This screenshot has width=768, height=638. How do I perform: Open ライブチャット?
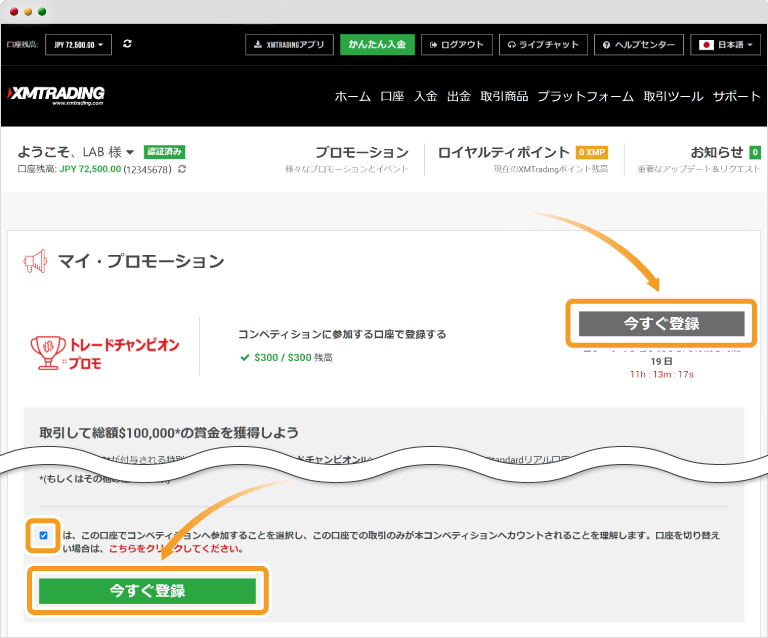(x=543, y=45)
